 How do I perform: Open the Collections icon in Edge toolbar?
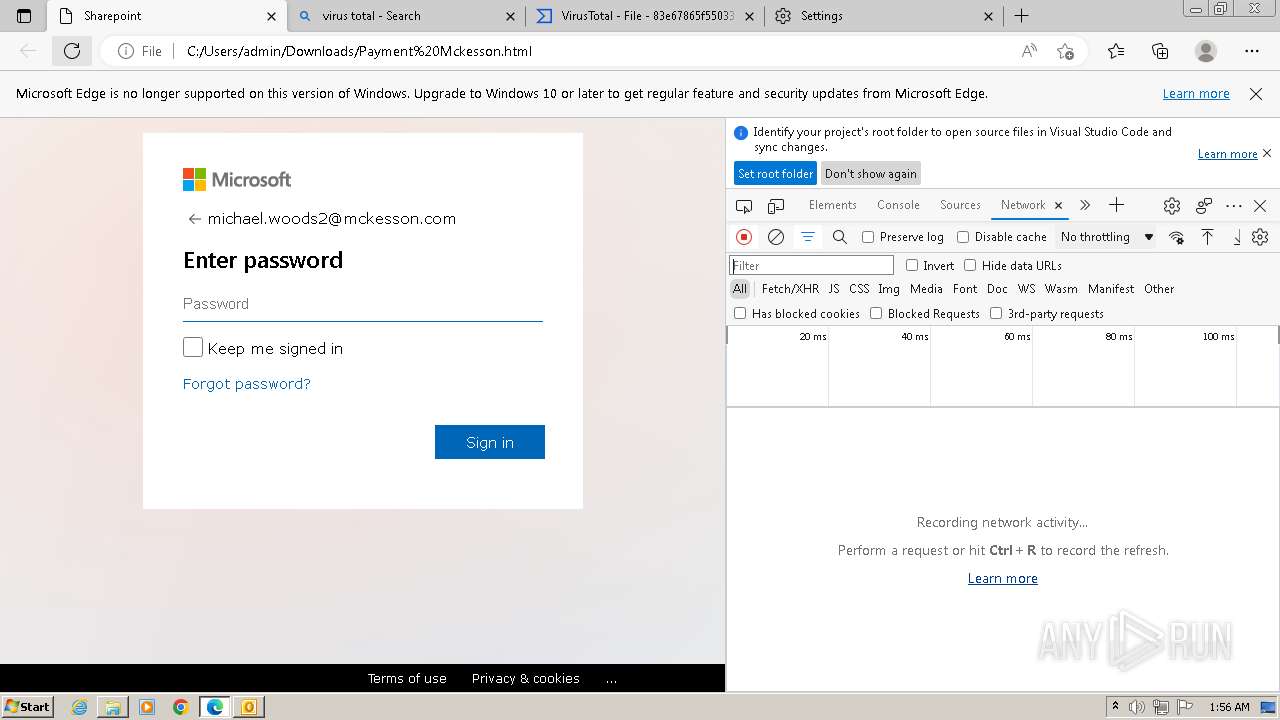pos(1160,51)
